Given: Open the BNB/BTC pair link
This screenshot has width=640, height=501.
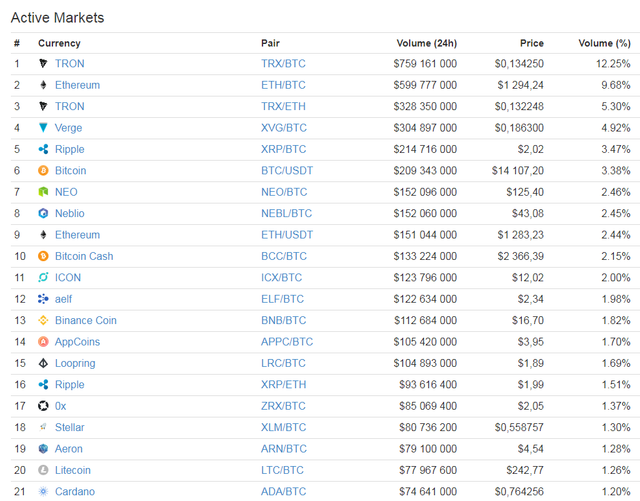Looking at the screenshot, I should point(284,321).
